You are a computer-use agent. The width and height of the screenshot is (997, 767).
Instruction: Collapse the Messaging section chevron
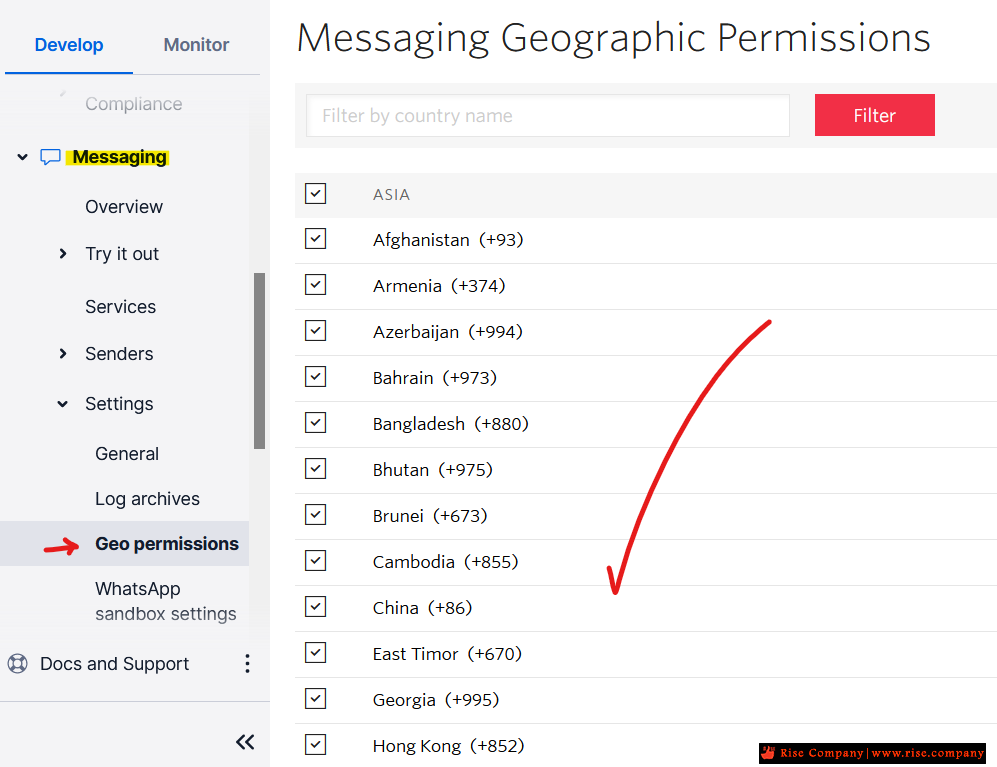[22, 157]
